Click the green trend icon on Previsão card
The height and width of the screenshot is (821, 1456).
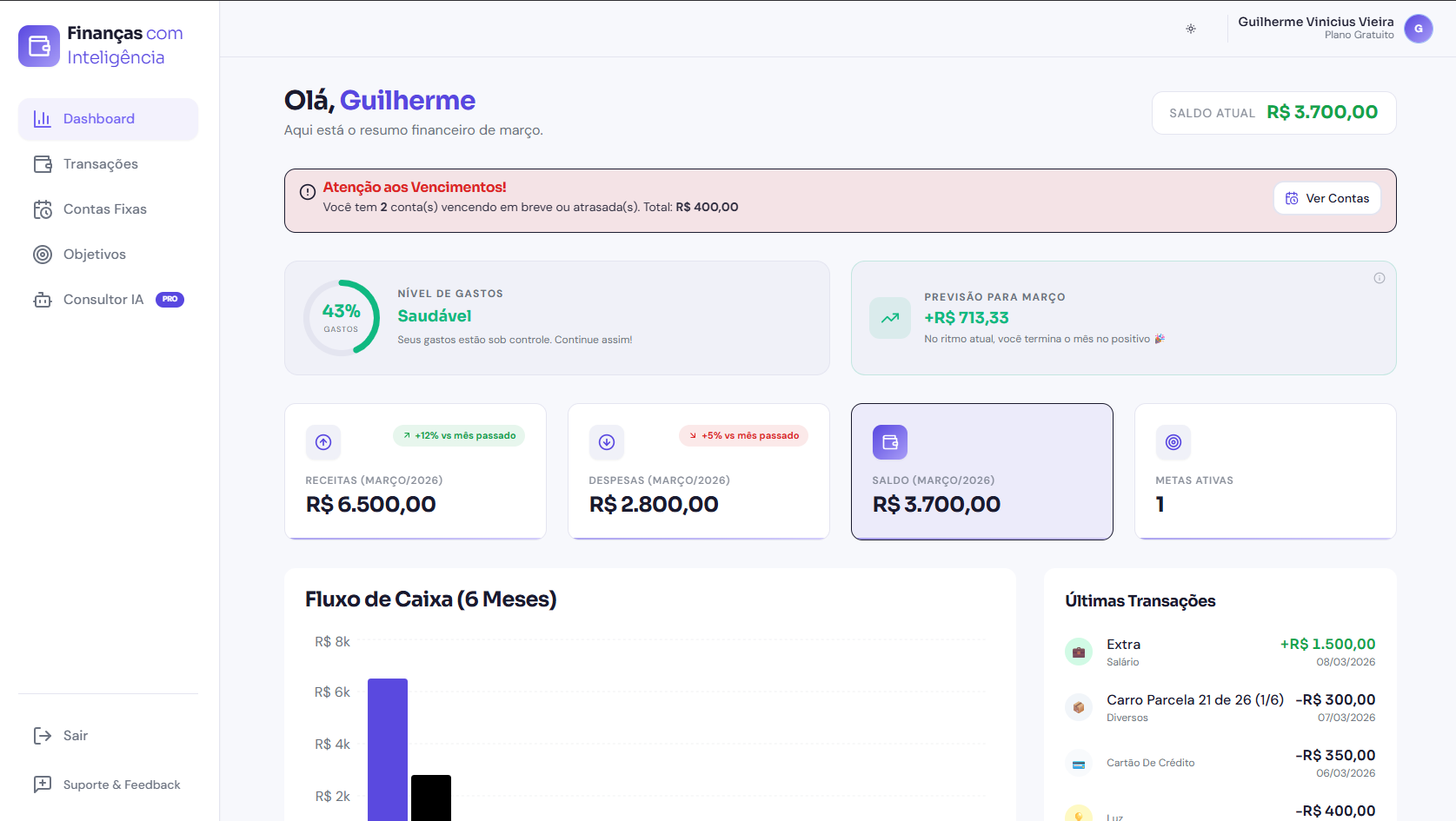pos(889,318)
